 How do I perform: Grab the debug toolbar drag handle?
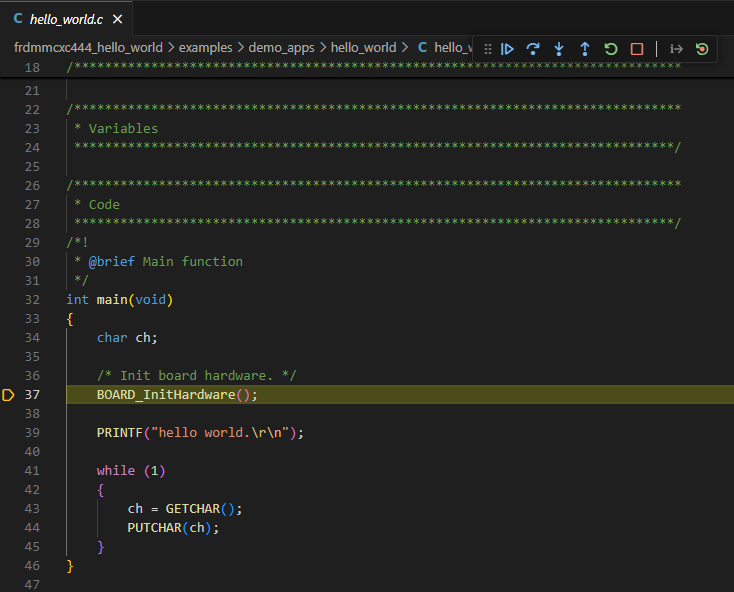tap(488, 48)
